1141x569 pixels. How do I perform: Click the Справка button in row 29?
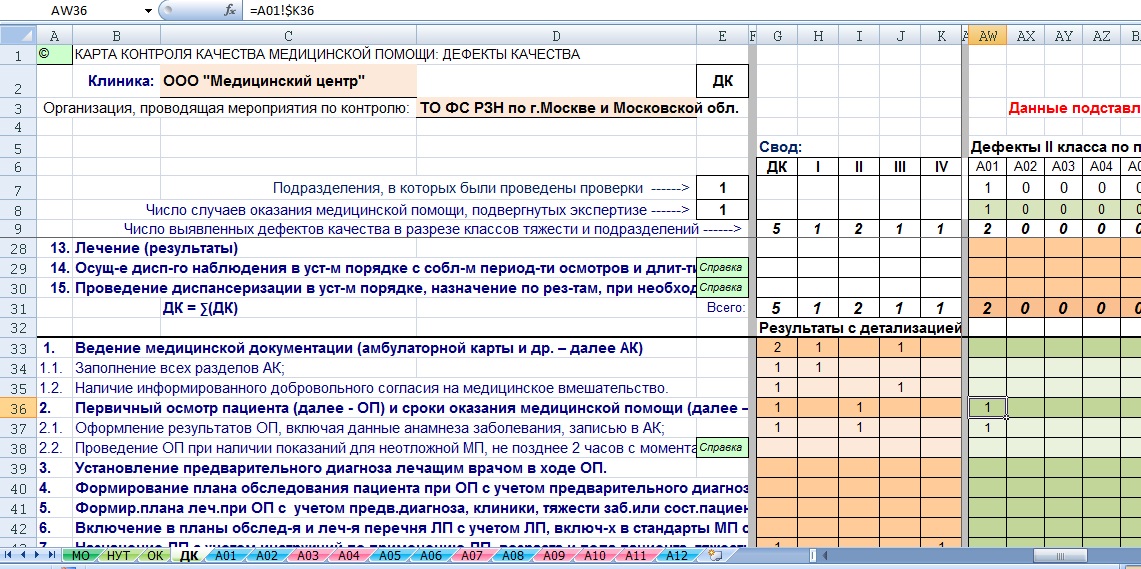click(722, 268)
